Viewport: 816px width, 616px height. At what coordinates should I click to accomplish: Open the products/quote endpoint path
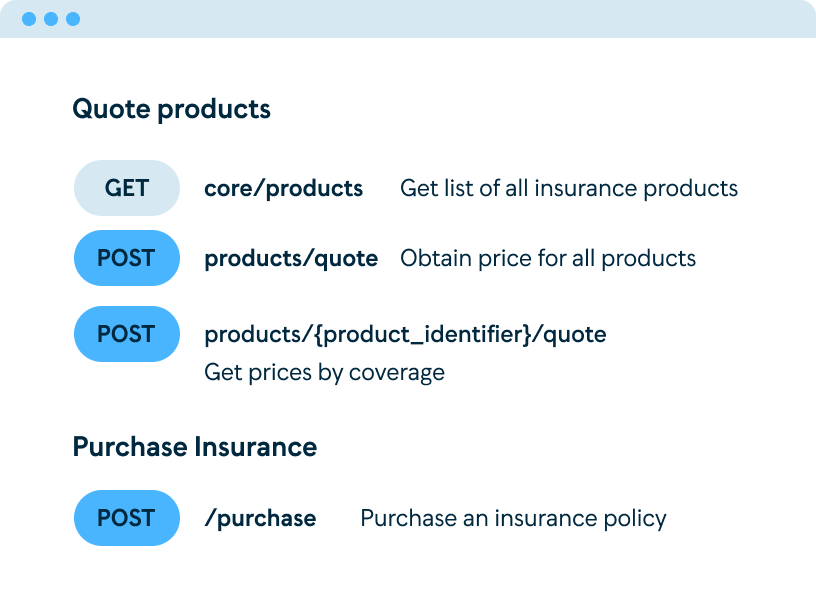tap(291, 259)
